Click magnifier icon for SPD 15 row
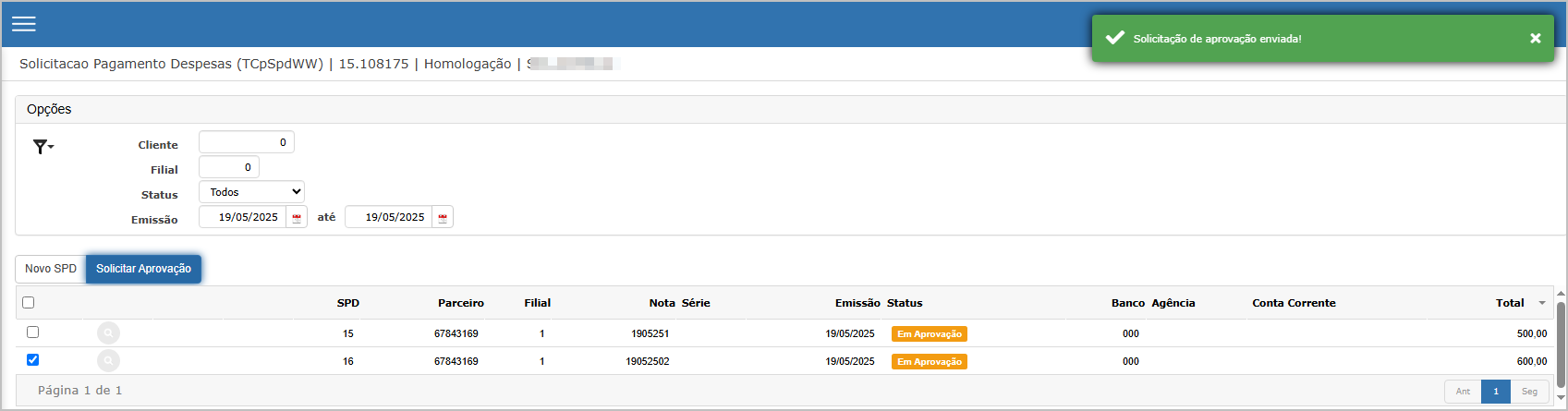This screenshot has width=1568, height=411. (108, 333)
